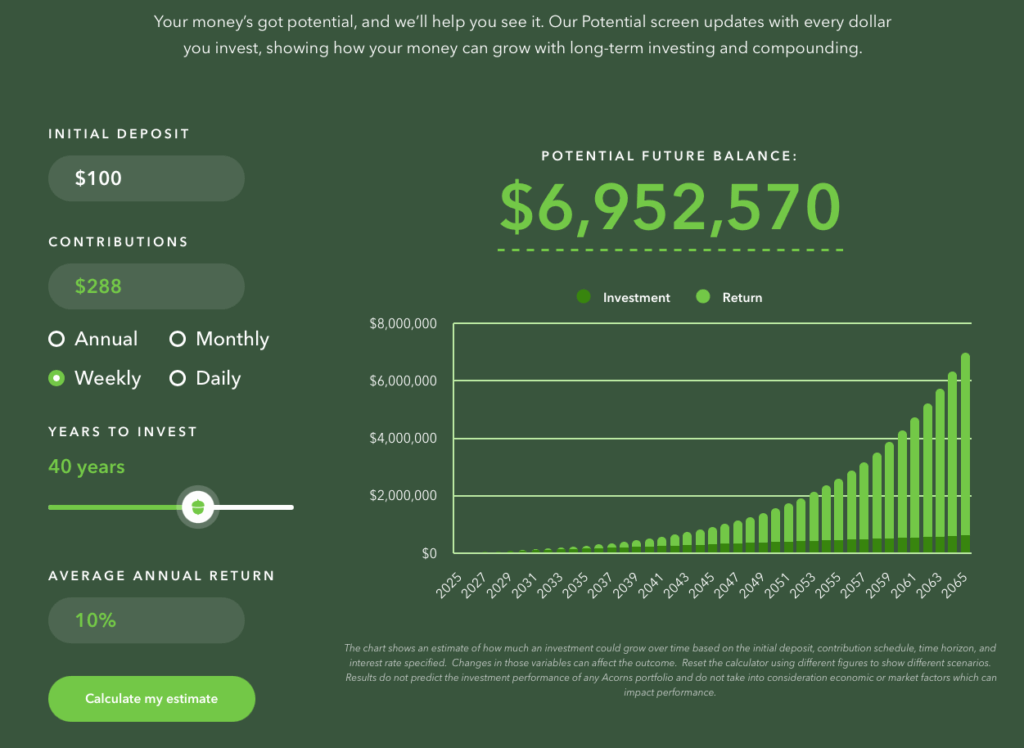
Task: Click the Average Annual Return 10% field
Action: pos(146,620)
